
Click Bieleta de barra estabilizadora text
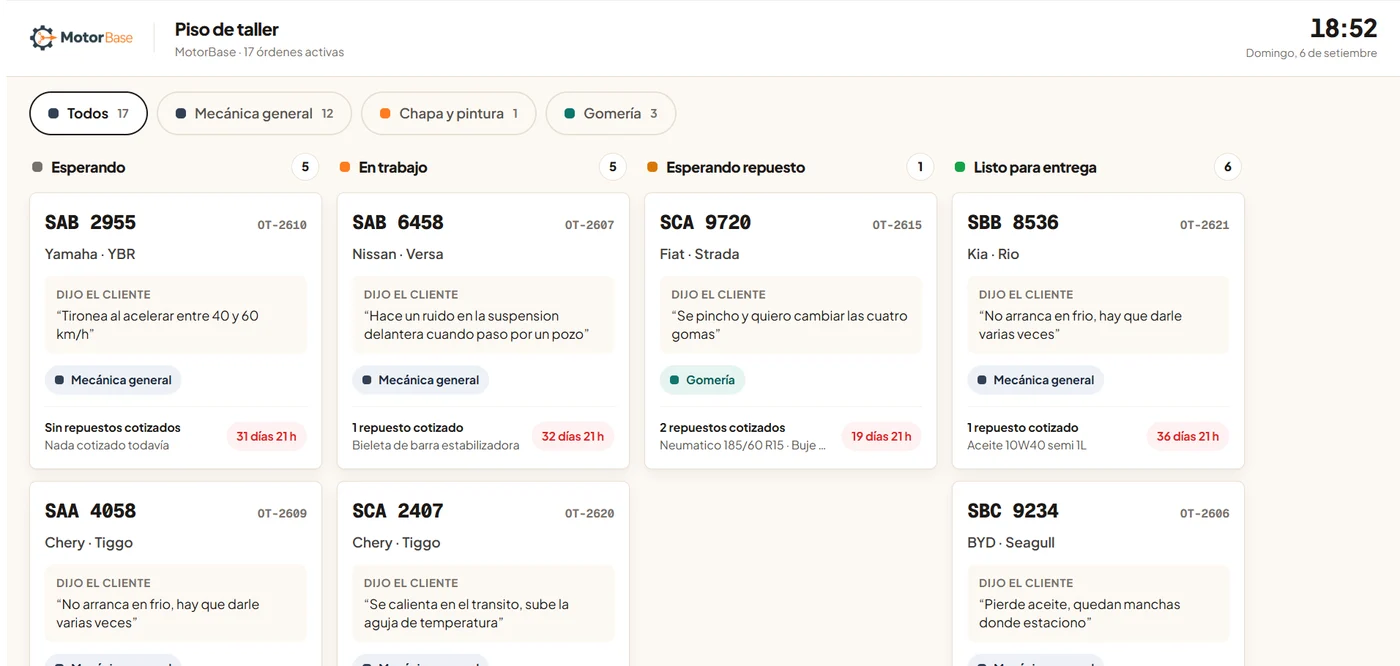tap(436, 445)
